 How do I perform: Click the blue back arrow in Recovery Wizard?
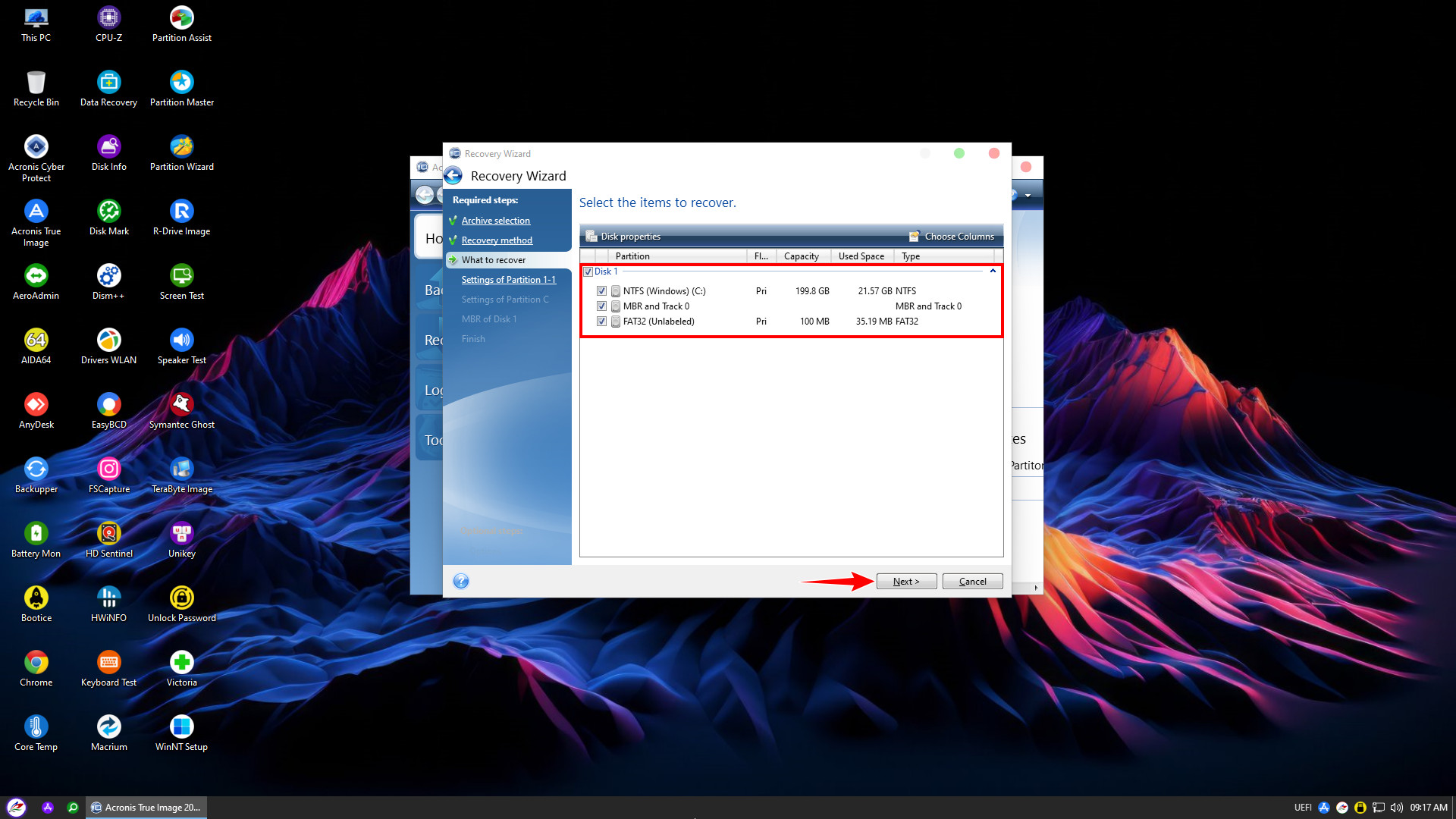tap(453, 176)
